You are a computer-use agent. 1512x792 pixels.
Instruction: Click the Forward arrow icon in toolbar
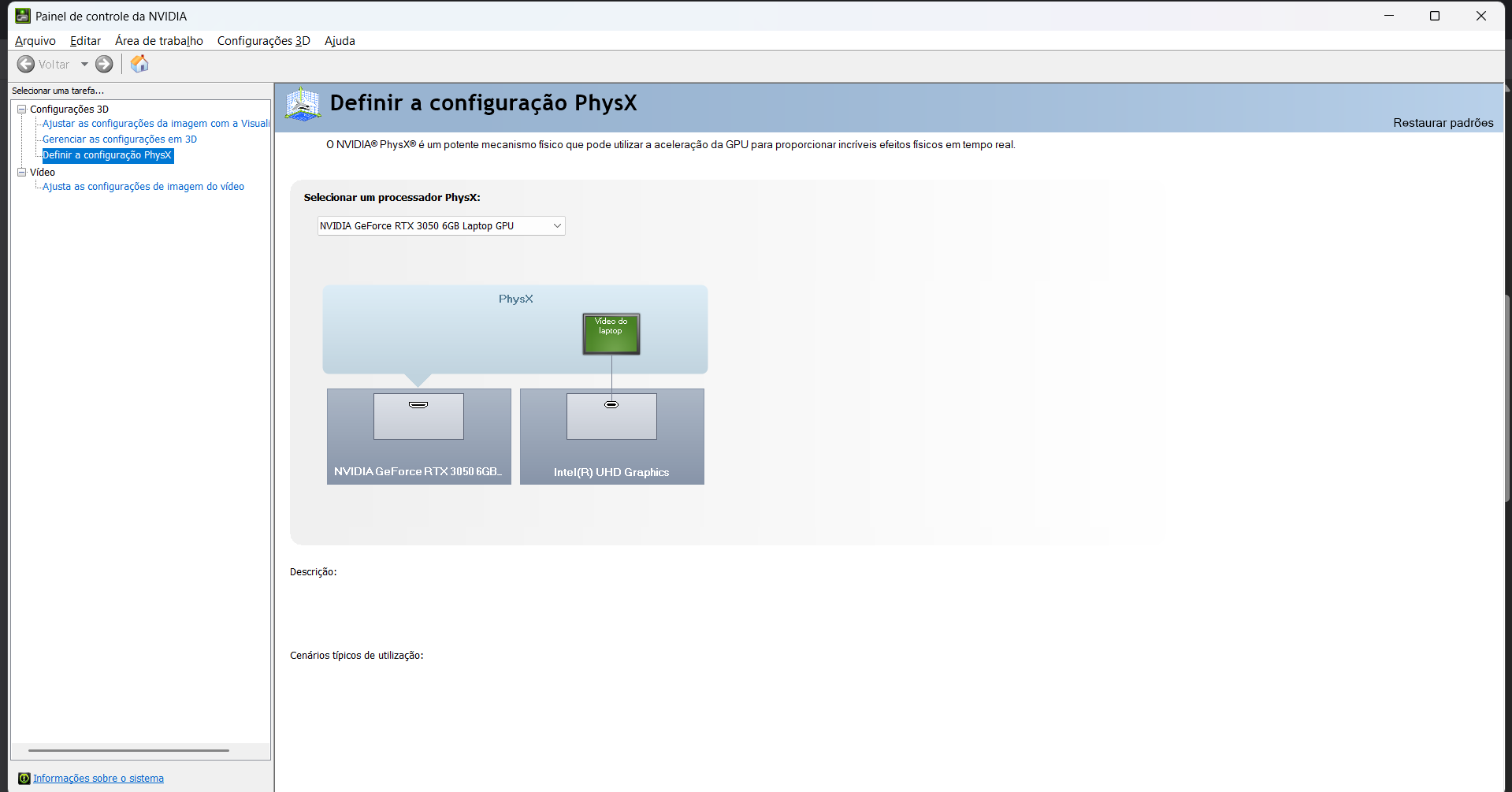(x=104, y=65)
